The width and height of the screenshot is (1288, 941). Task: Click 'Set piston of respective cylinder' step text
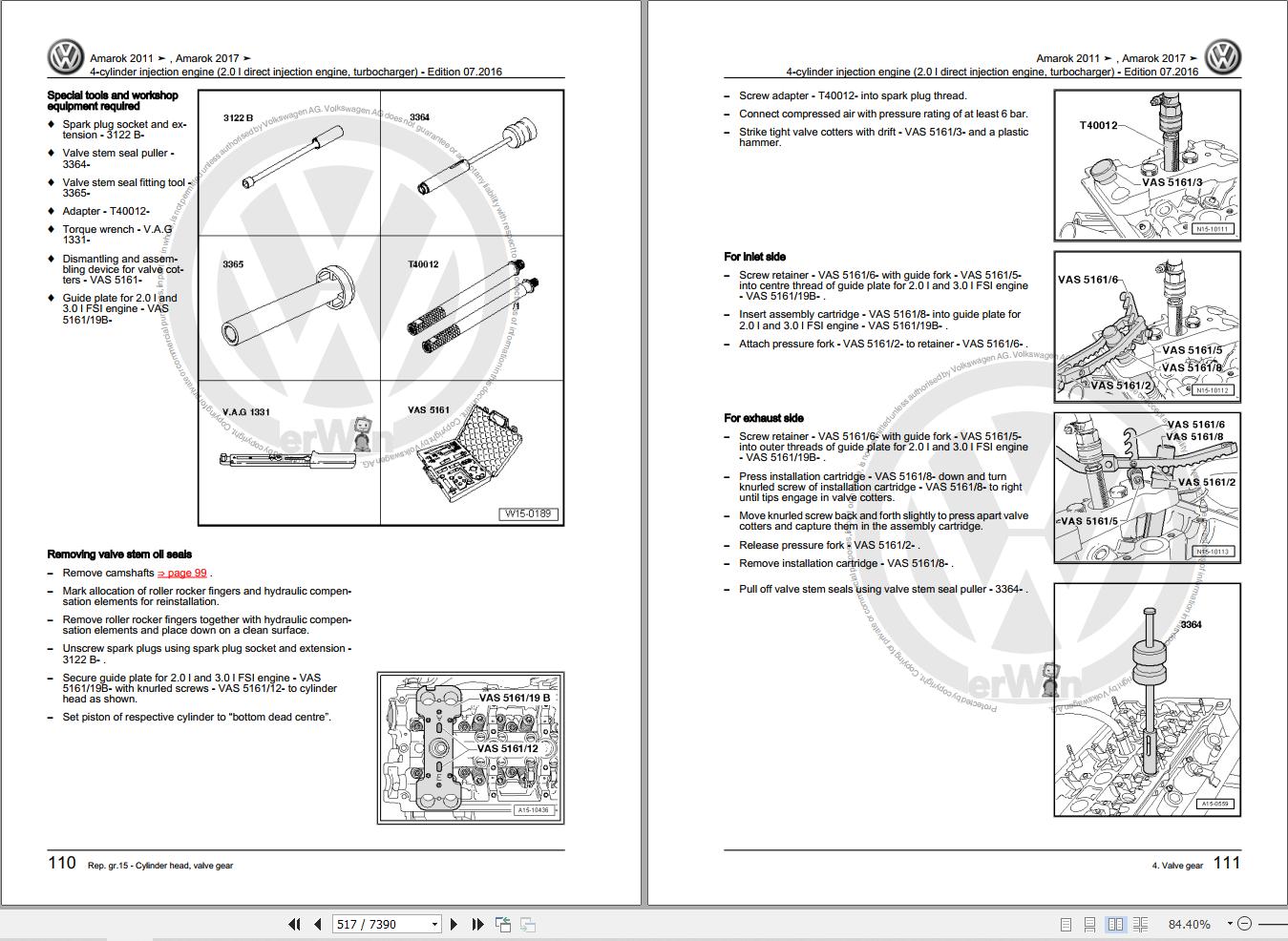point(197,717)
